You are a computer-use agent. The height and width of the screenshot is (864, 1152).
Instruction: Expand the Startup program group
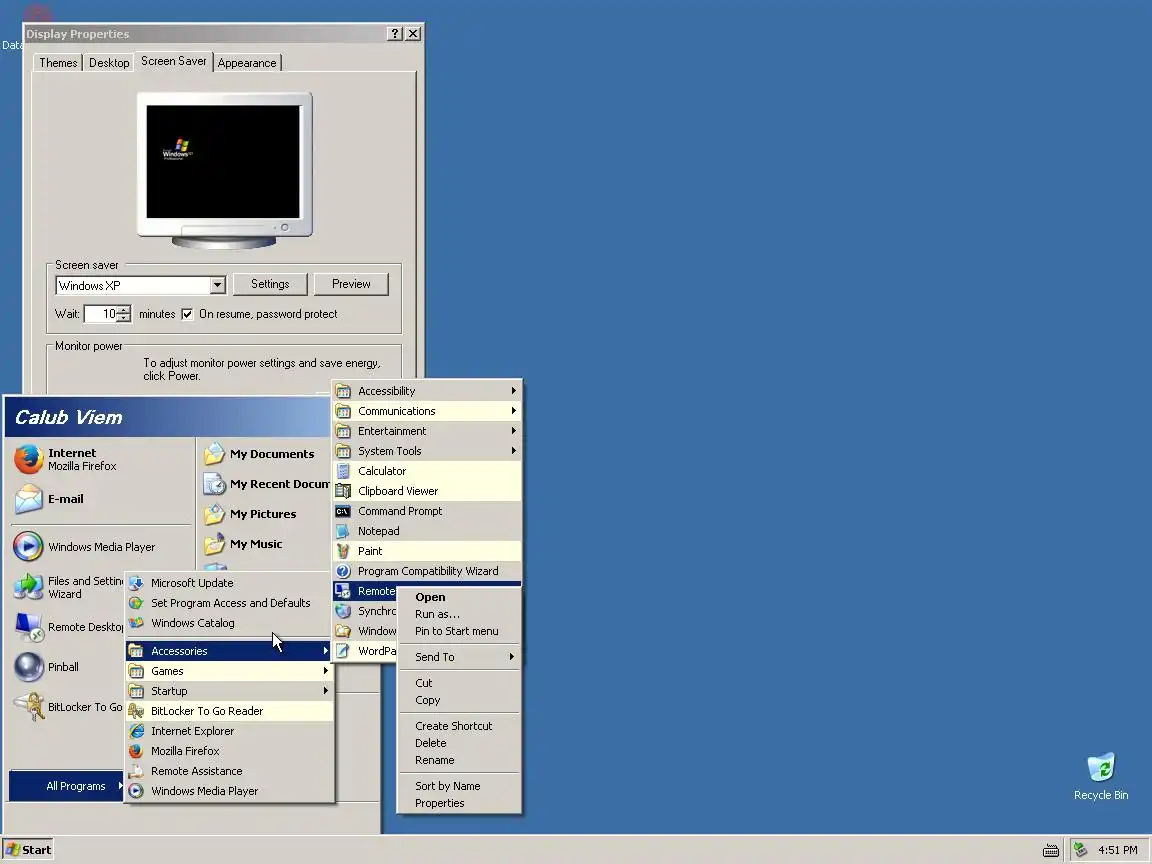(229, 691)
